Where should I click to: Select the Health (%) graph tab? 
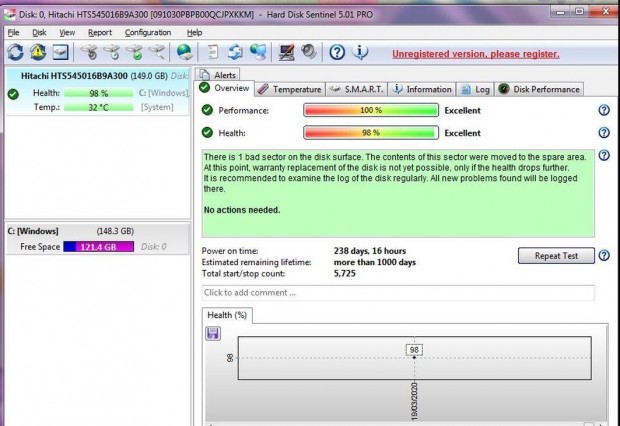click(227, 315)
